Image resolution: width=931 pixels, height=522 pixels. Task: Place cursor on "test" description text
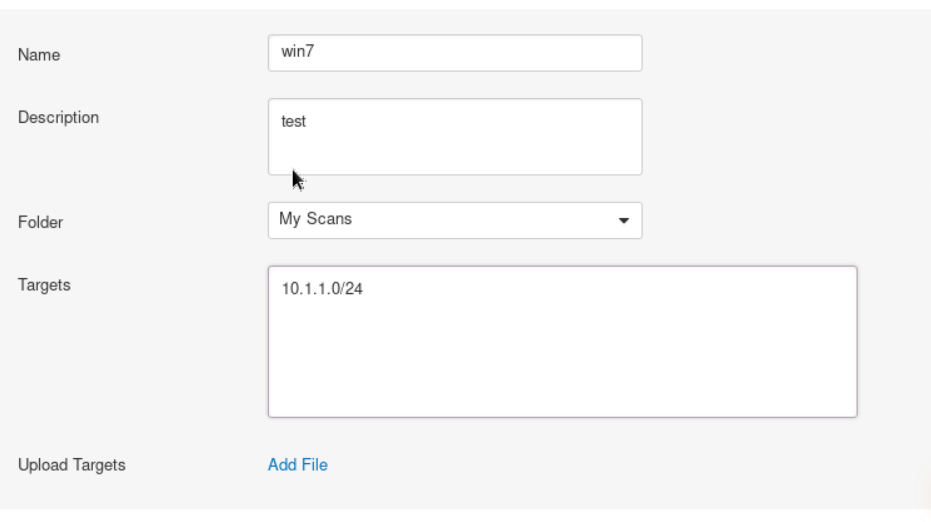coord(294,122)
